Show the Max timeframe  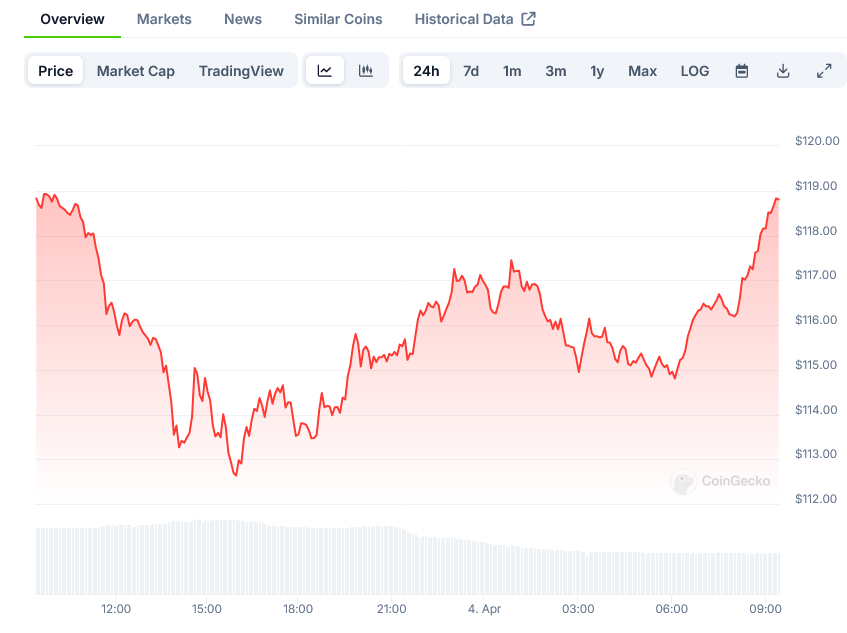pos(642,70)
